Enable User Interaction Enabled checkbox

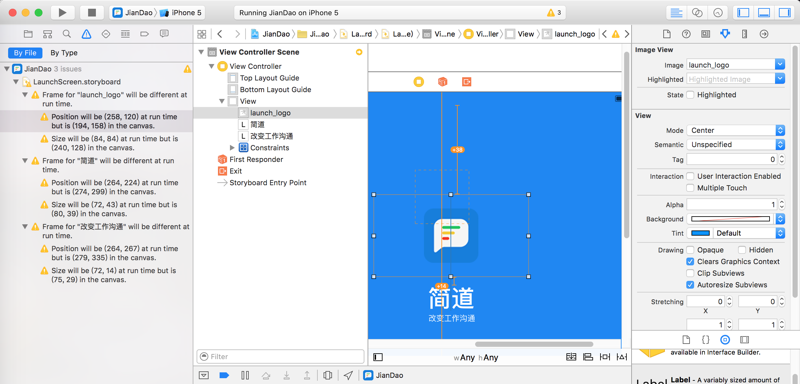690,176
